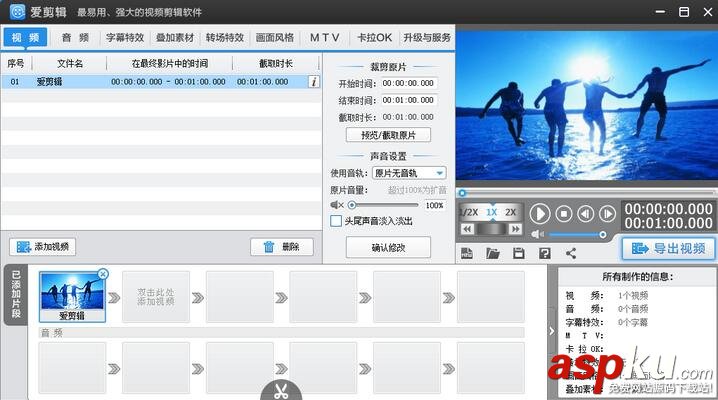Set playback speed to 1/2X
Screen dimensions: 718x400
(x=468, y=212)
